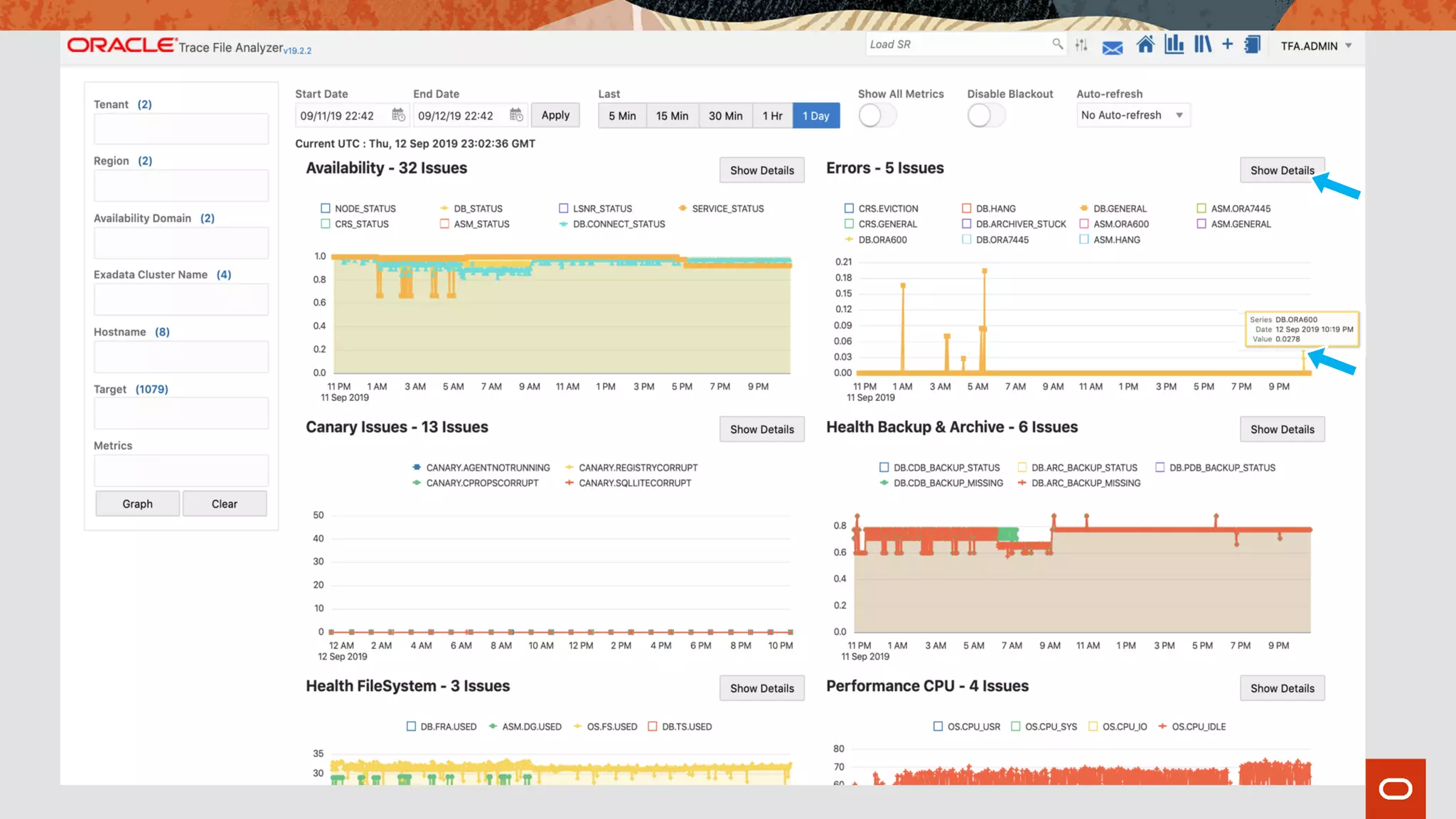
Task: Select the 15 Min time range
Action: coord(672,116)
